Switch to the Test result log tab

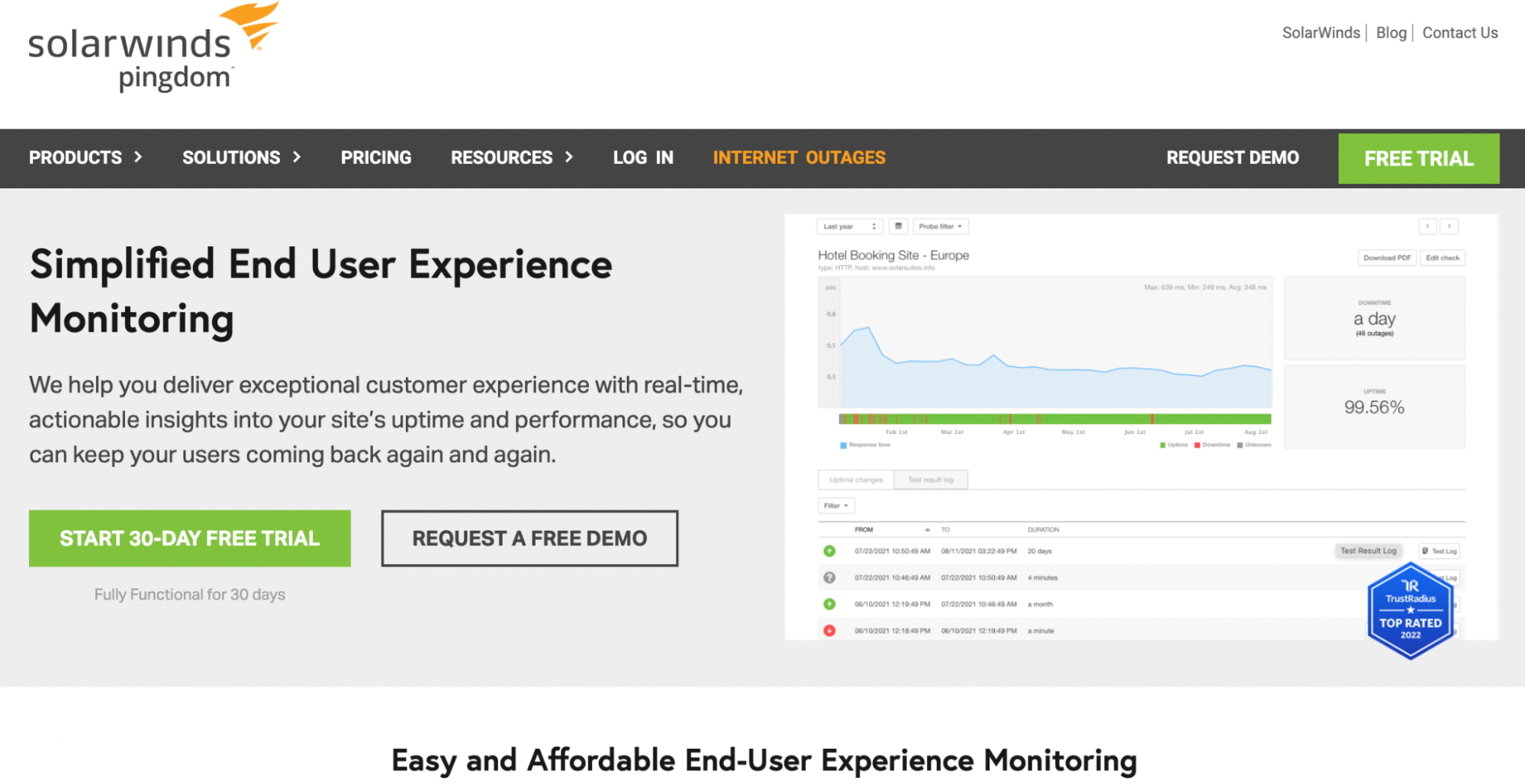pos(931,480)
